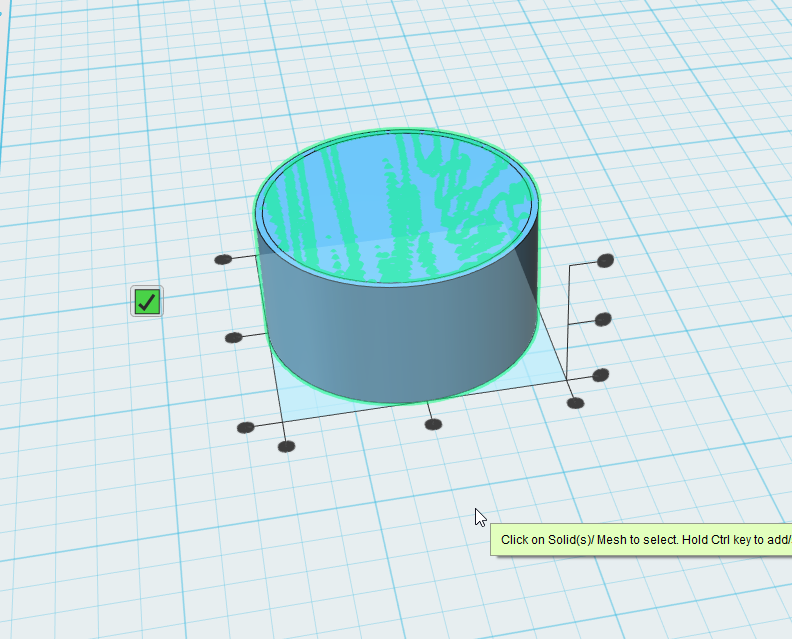Confirm selection with the green checkmark button

click(147, 302)
